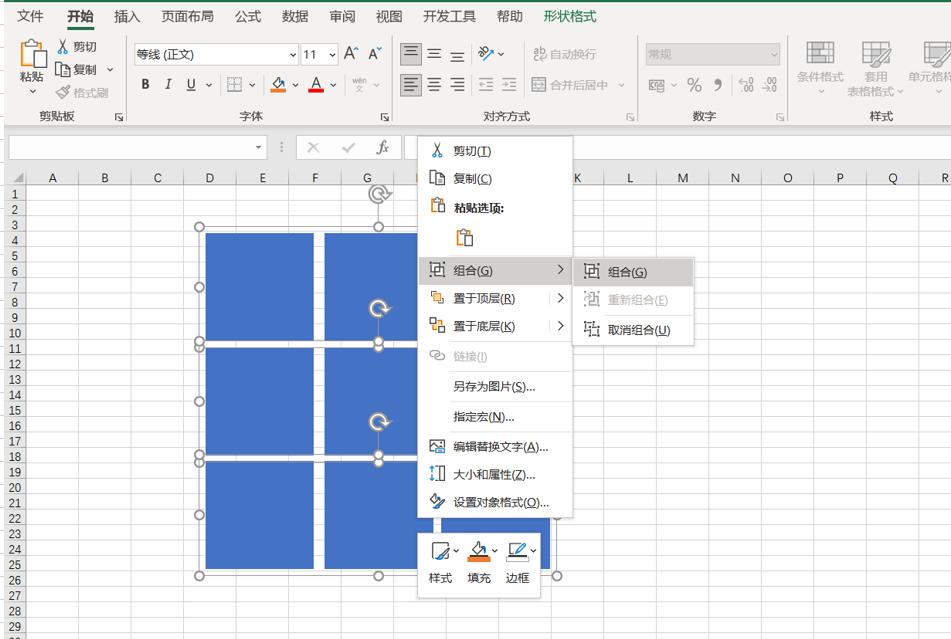
Task: Click the underline U icon
Action: coord(191,85)
